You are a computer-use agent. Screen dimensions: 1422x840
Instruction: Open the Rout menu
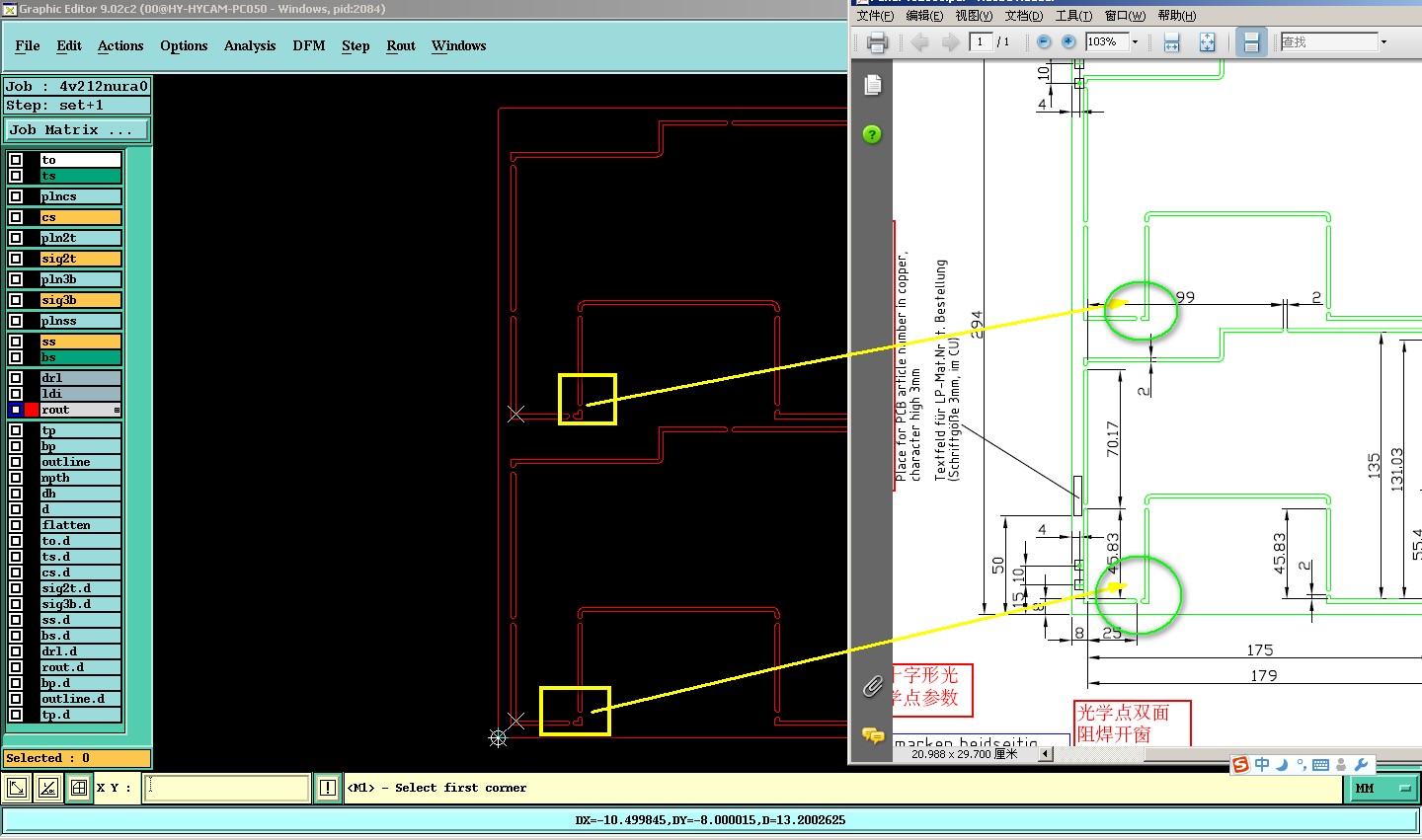(x=401, y=45)
